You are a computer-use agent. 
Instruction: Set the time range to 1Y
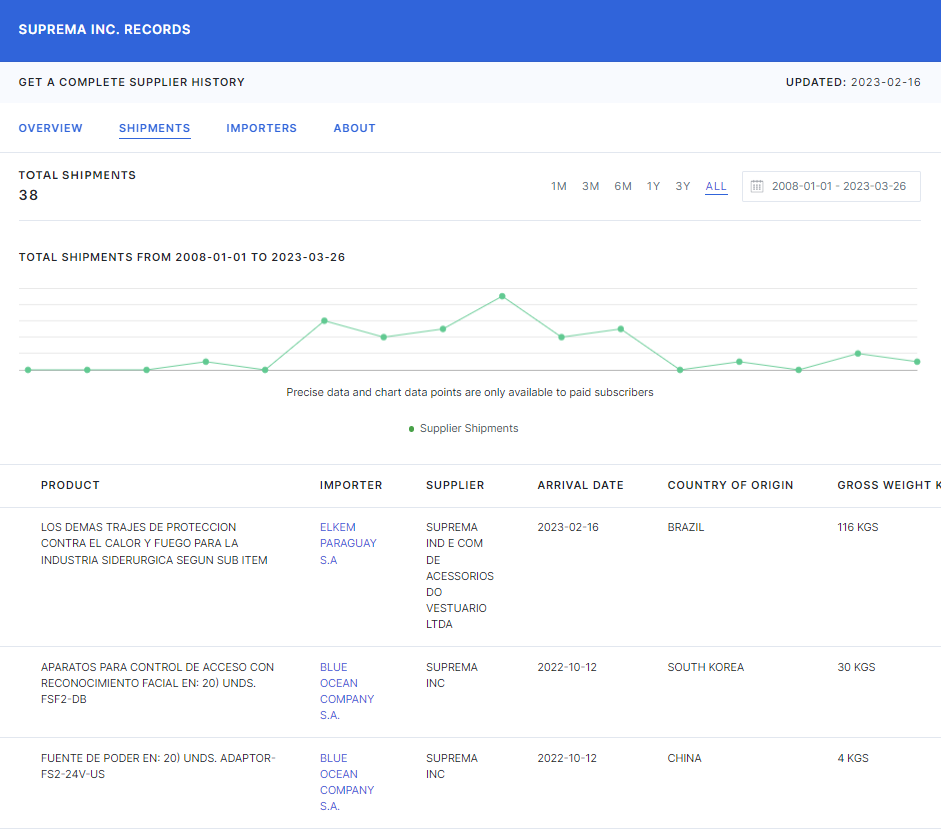click(x=653, y=186)
